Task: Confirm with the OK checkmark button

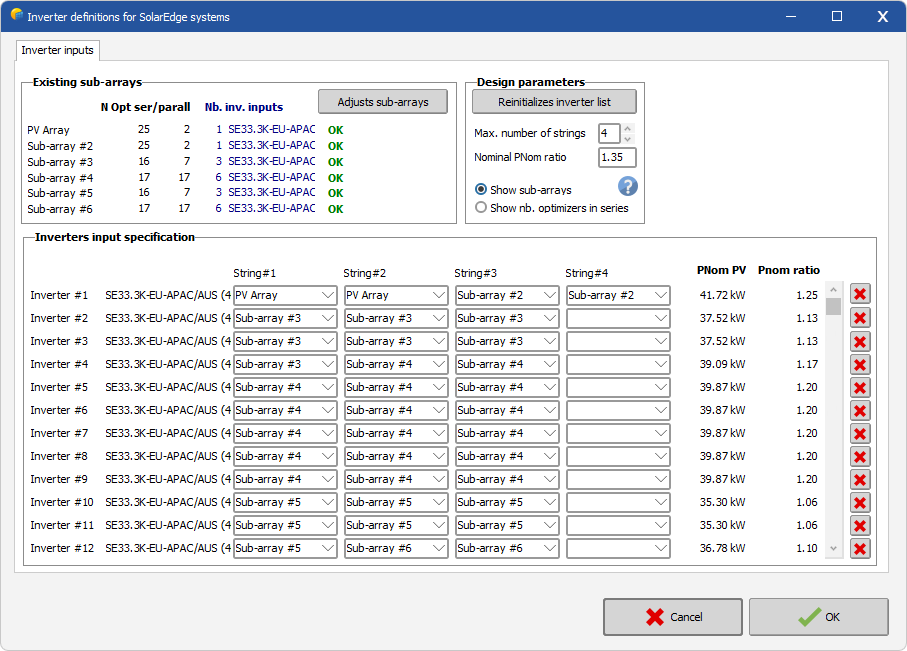Action: coord(818,617)
